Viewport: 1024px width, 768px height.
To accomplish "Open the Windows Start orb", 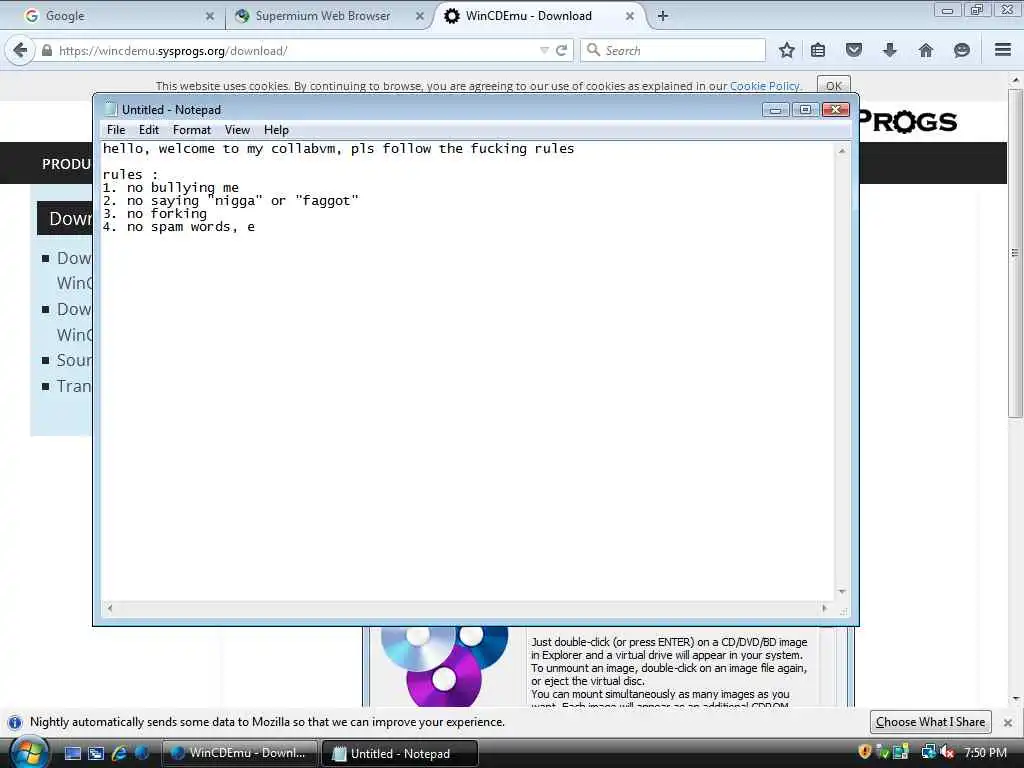I will pyautogui.click(x=29, y=752).
